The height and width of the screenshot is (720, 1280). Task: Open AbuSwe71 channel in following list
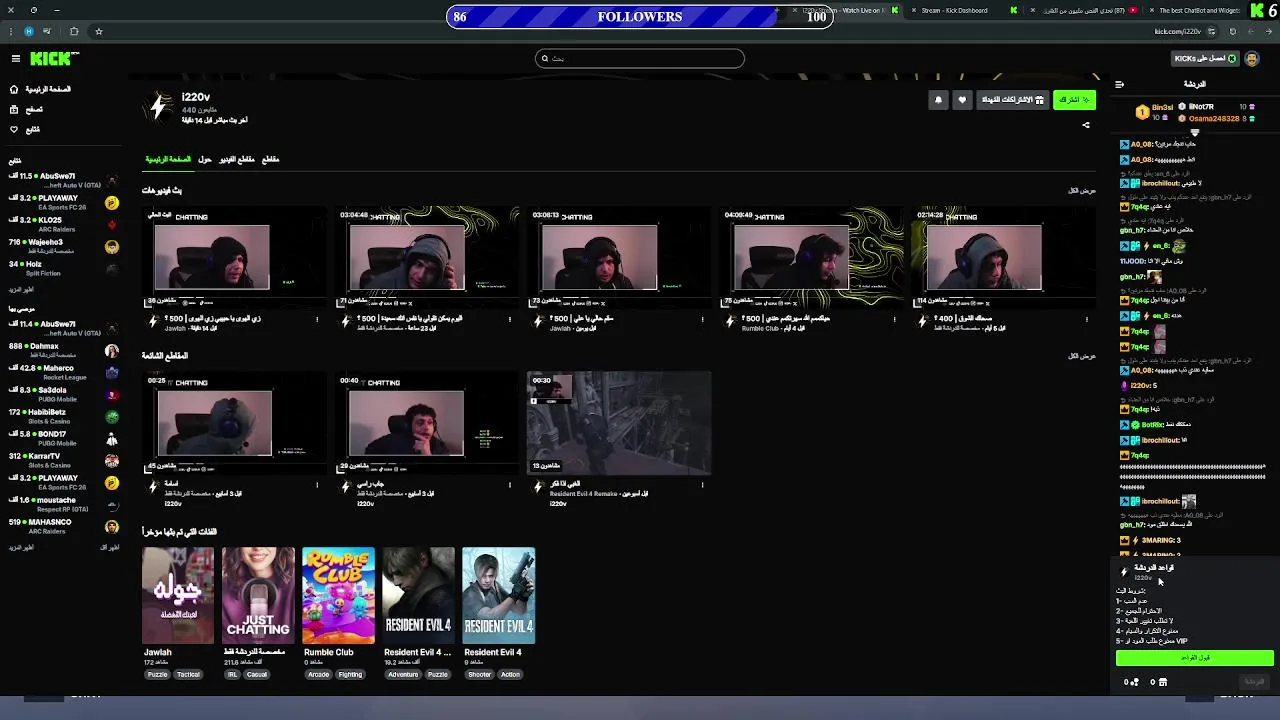[63, 180]
